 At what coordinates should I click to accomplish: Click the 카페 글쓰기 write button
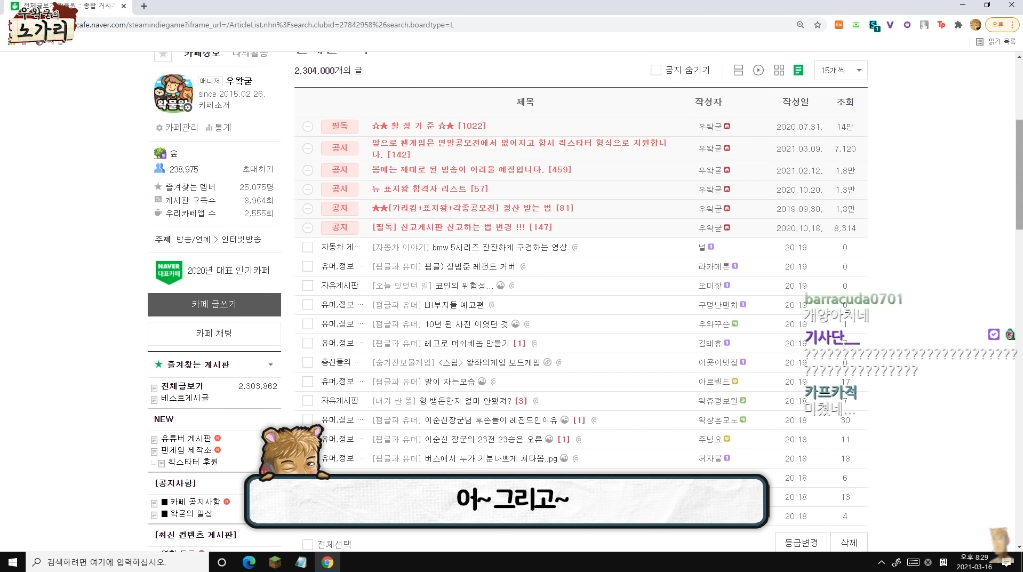click(x=214, y=305)
